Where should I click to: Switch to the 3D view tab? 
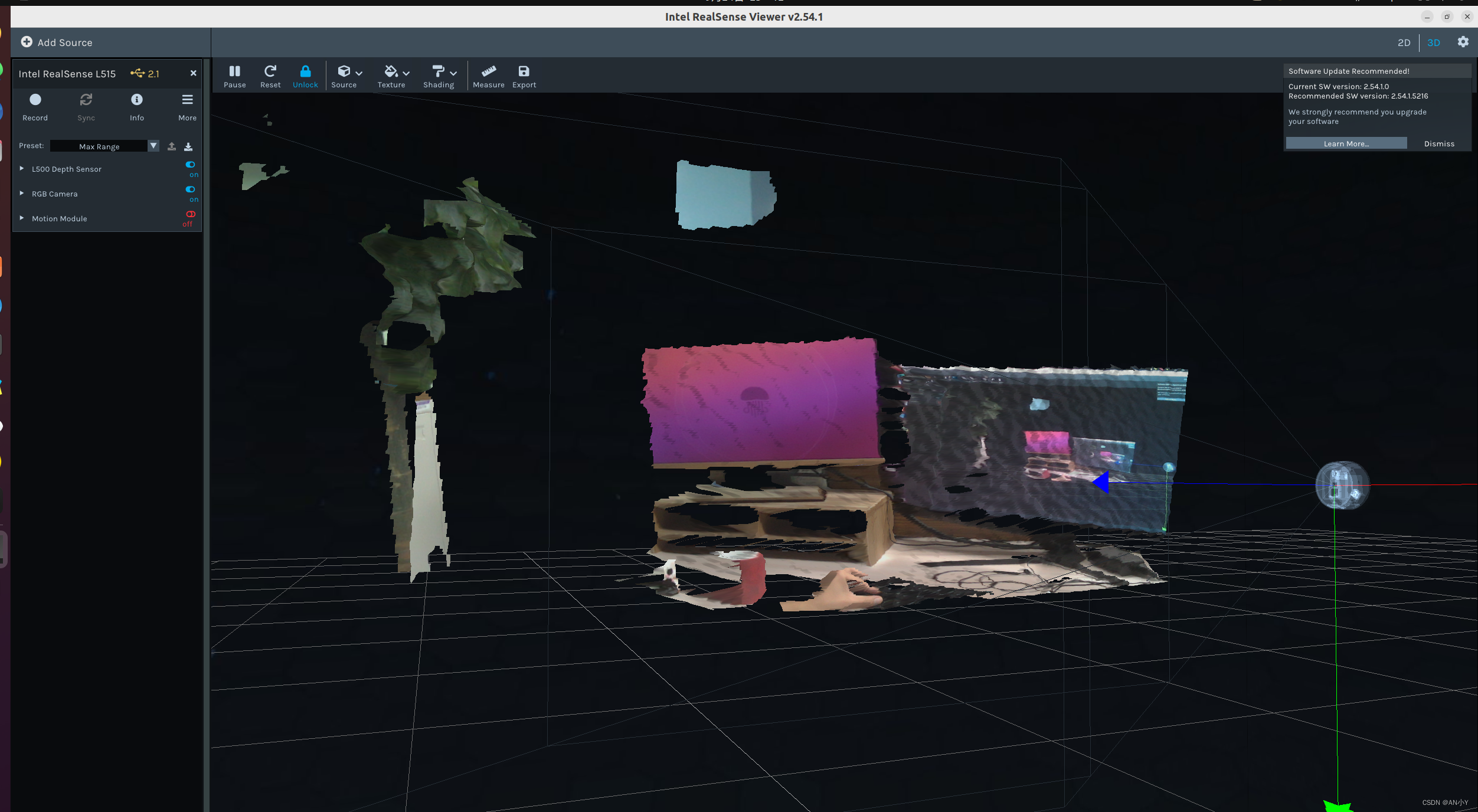(1433, 42)
